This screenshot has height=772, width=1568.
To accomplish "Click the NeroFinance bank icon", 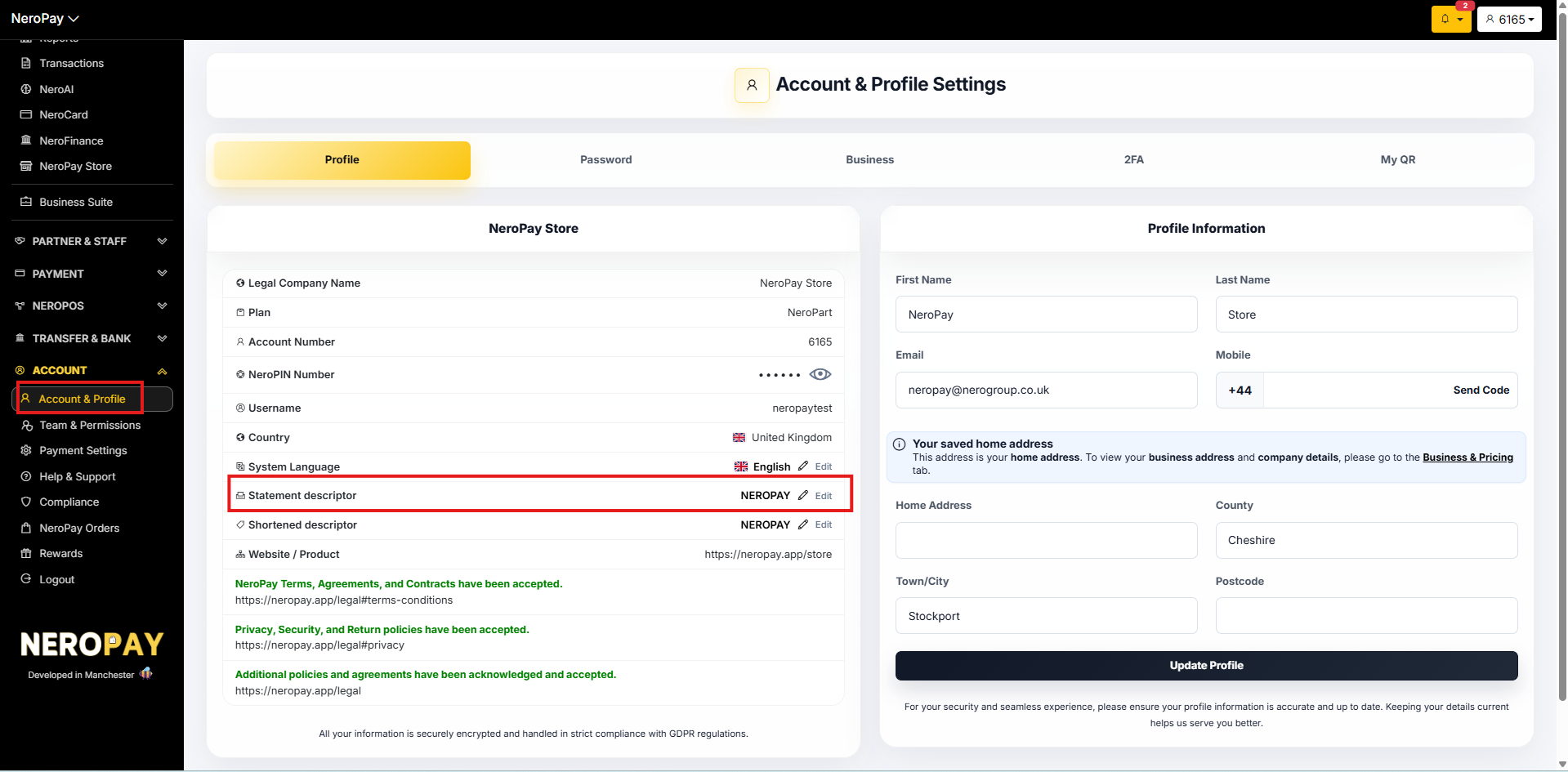I will click(25, 141).
